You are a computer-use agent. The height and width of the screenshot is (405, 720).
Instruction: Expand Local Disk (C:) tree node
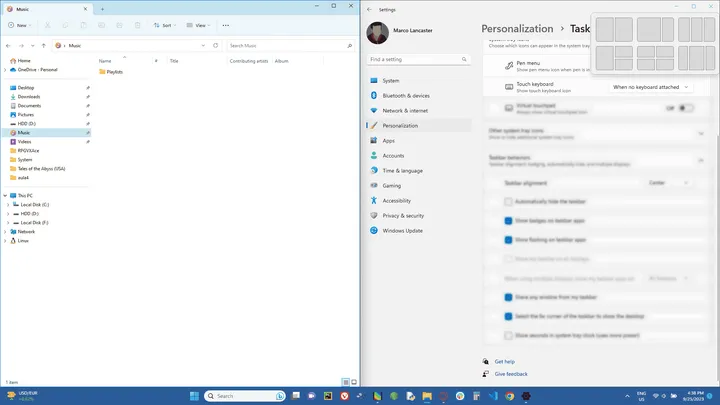9,204
